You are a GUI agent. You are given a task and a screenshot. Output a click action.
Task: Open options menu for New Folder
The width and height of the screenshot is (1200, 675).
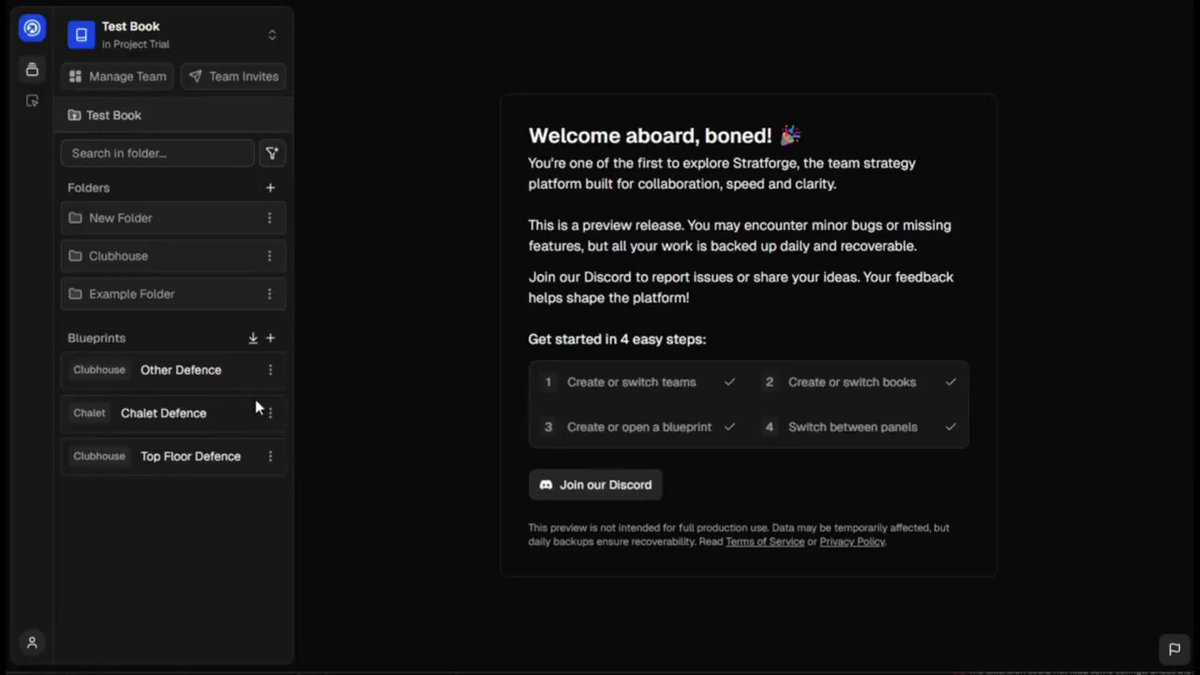(269, 218)
